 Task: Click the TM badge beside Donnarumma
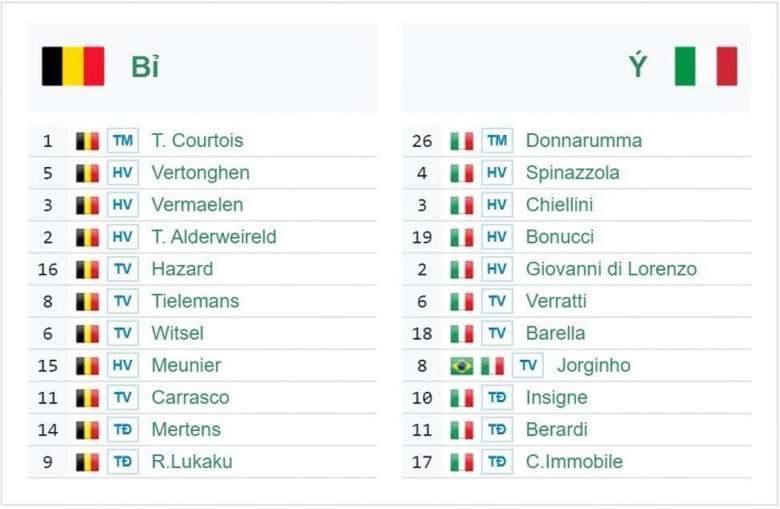[497, 141]
